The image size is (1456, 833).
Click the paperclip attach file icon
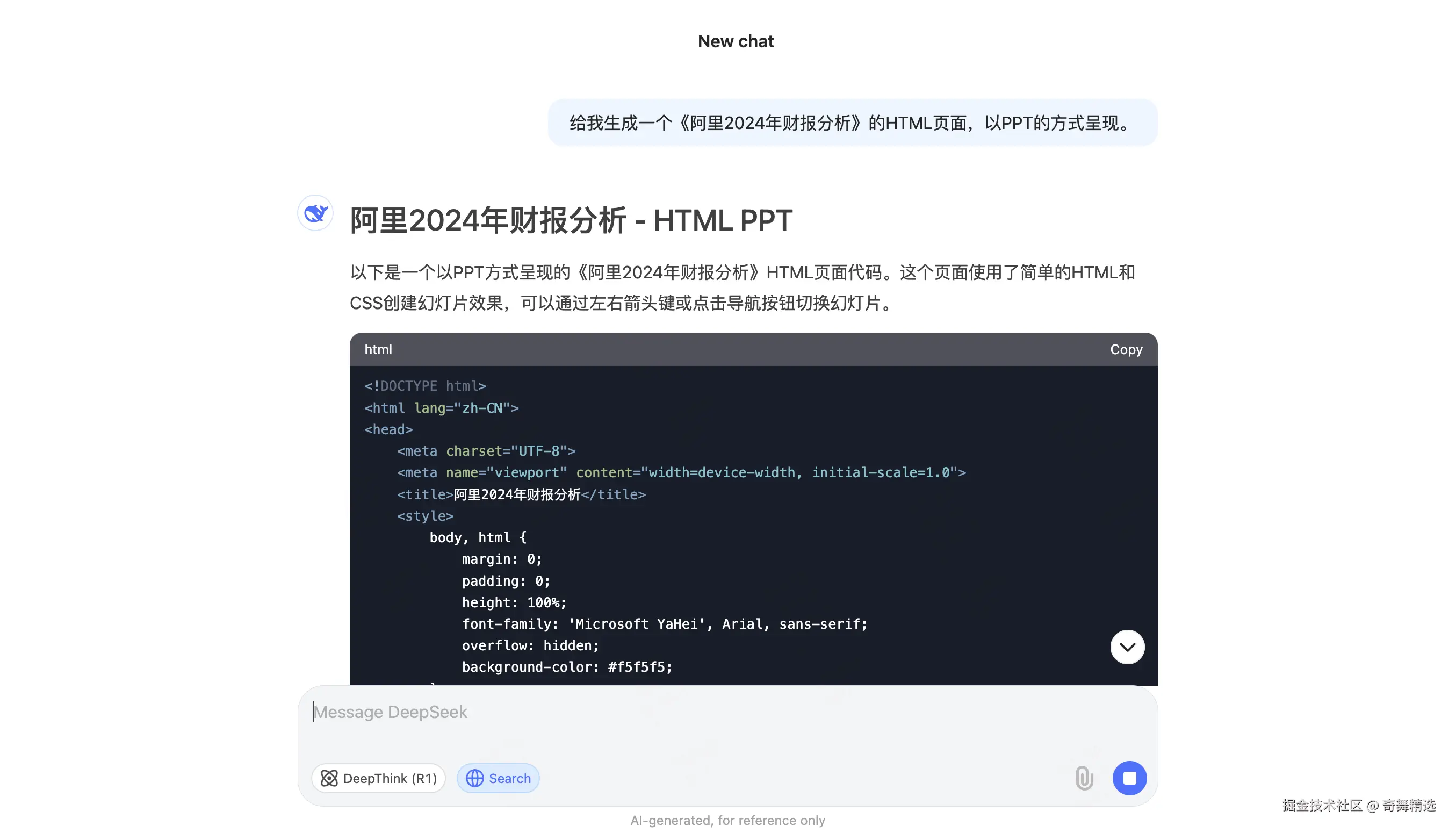pos(1084,778)
